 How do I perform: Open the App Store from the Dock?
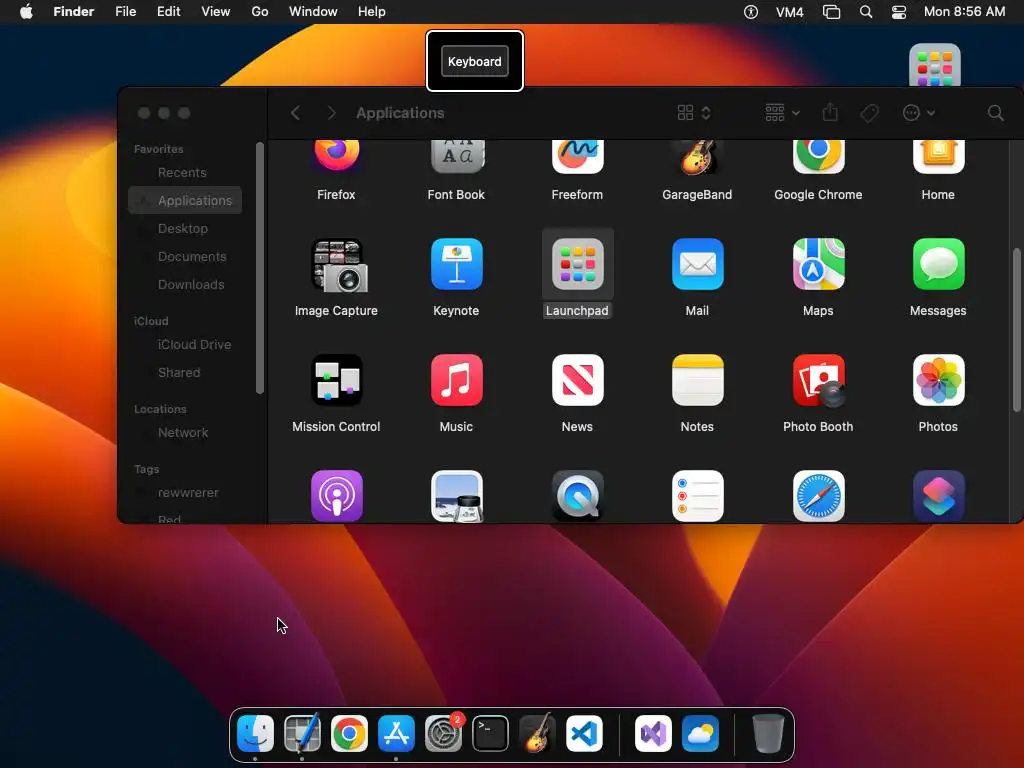click(x=396, y=733)
